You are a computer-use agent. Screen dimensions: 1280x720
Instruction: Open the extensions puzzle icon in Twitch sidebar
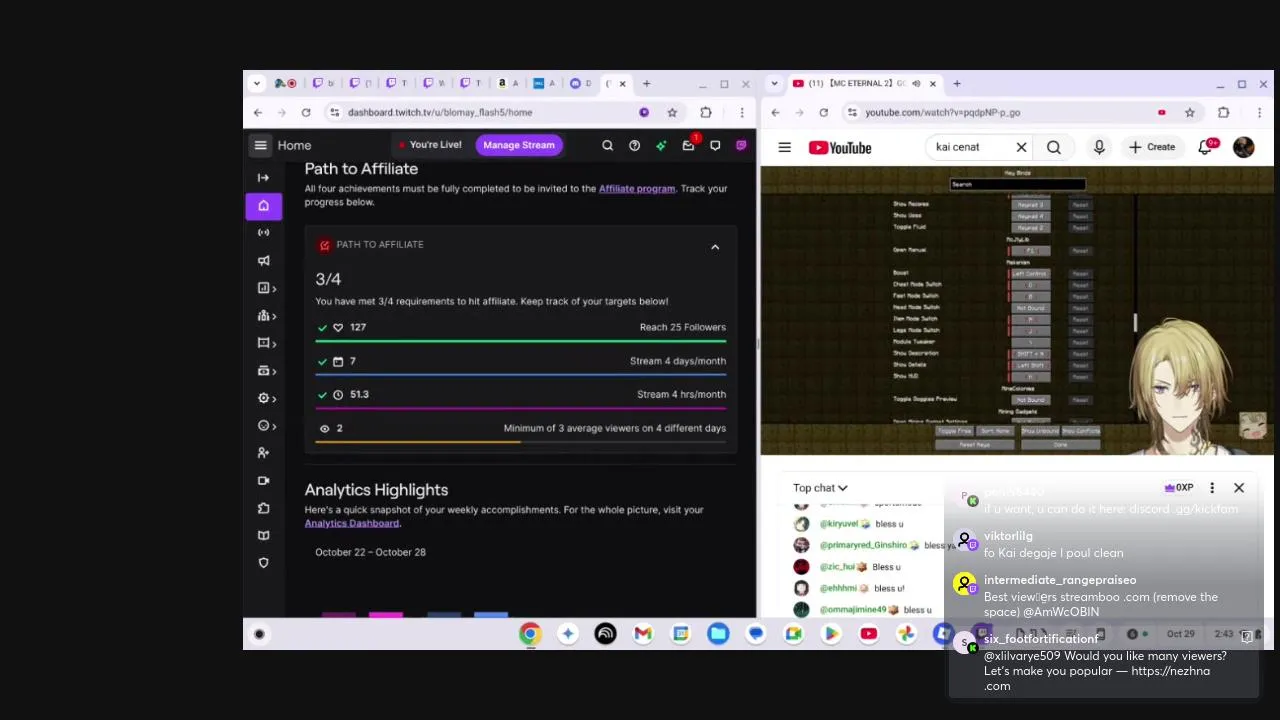[x=263, y=508]
